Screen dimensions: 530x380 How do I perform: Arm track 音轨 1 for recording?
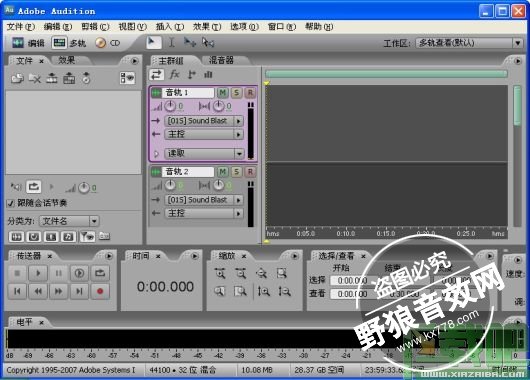tap(250, 93)
